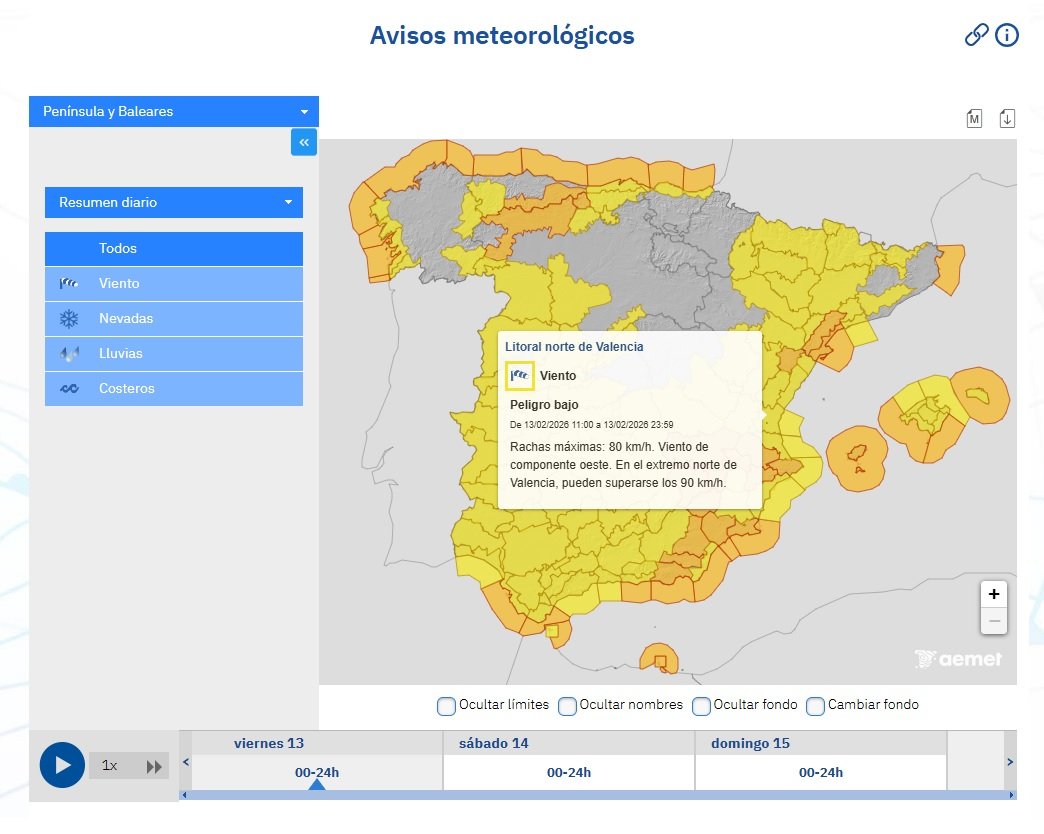Click the Peligro bajo text in popup
The image size is (1044, 834).
tap(544, 405)
